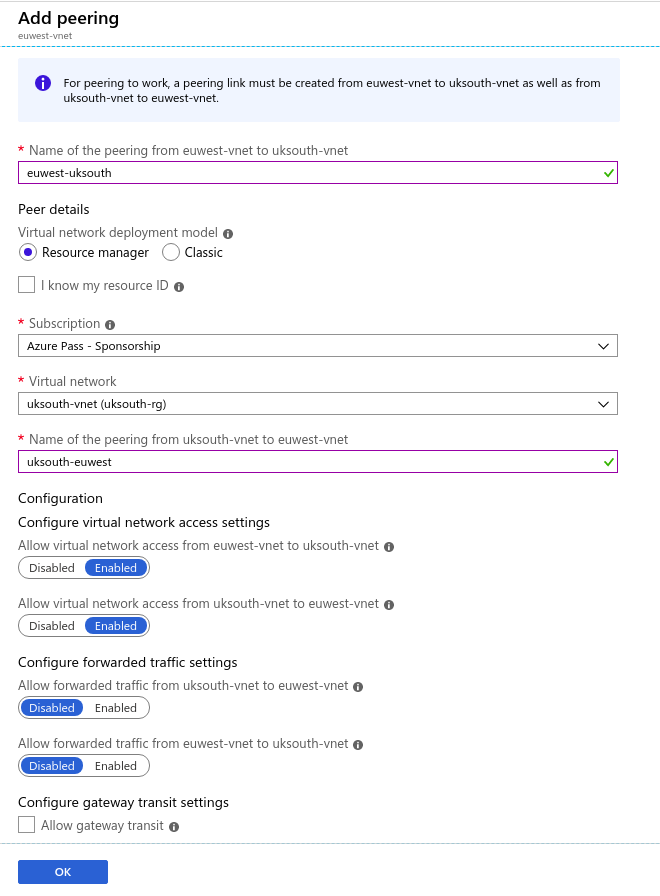
Task: Click info icon for forwarded traffic uksouth-vnet to euwest-vnet
Action: click(358, 687)
